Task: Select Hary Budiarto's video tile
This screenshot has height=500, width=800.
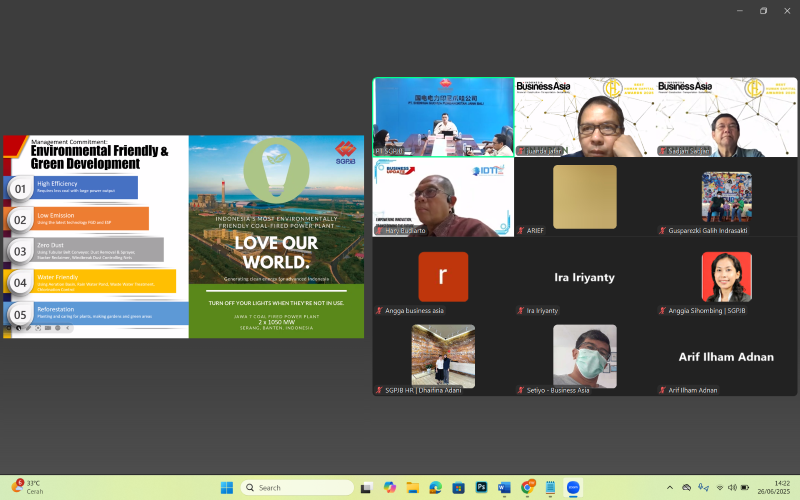Action: coord(443,197)
